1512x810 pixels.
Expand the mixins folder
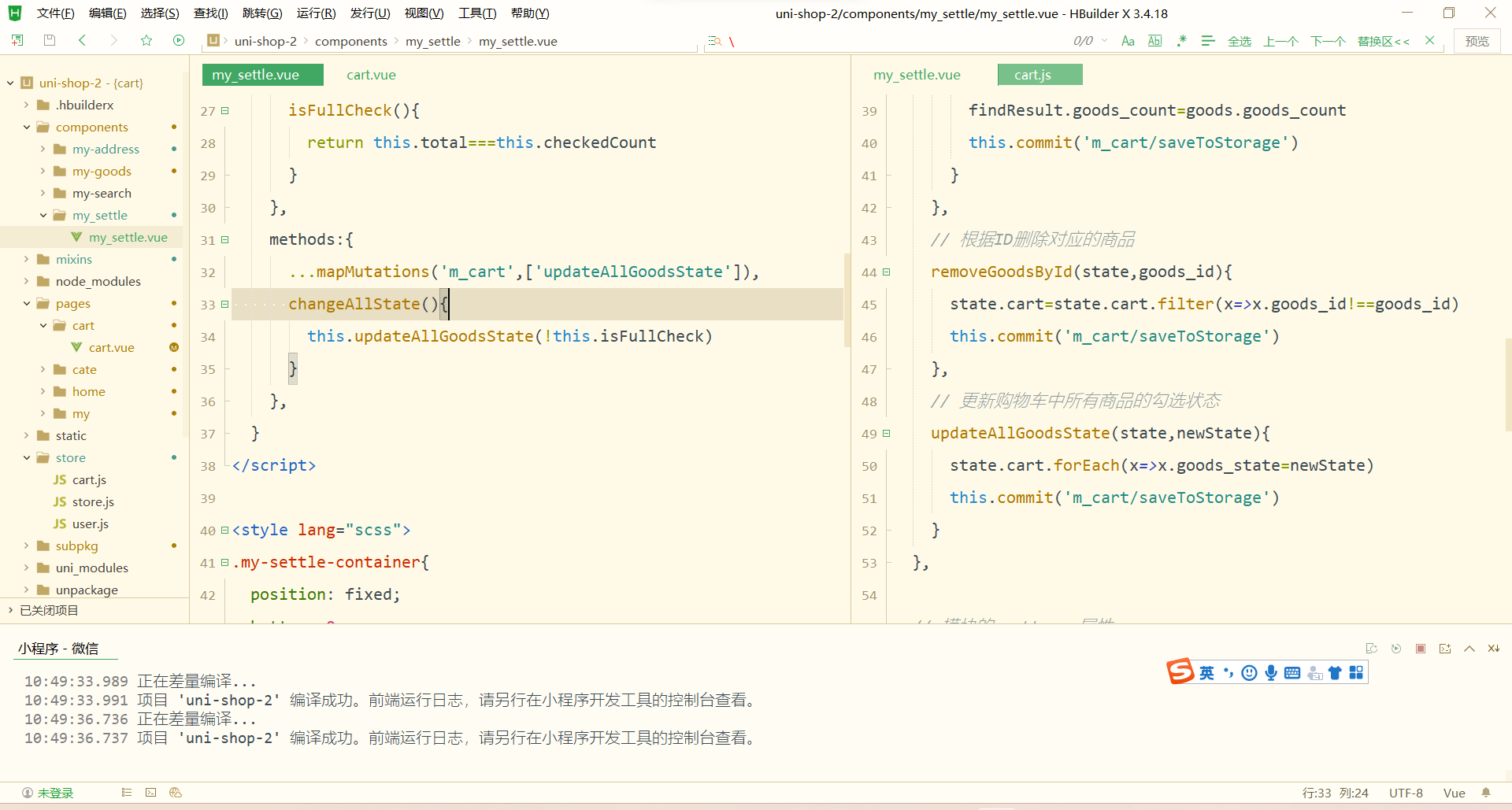click(x=26, y=259)
